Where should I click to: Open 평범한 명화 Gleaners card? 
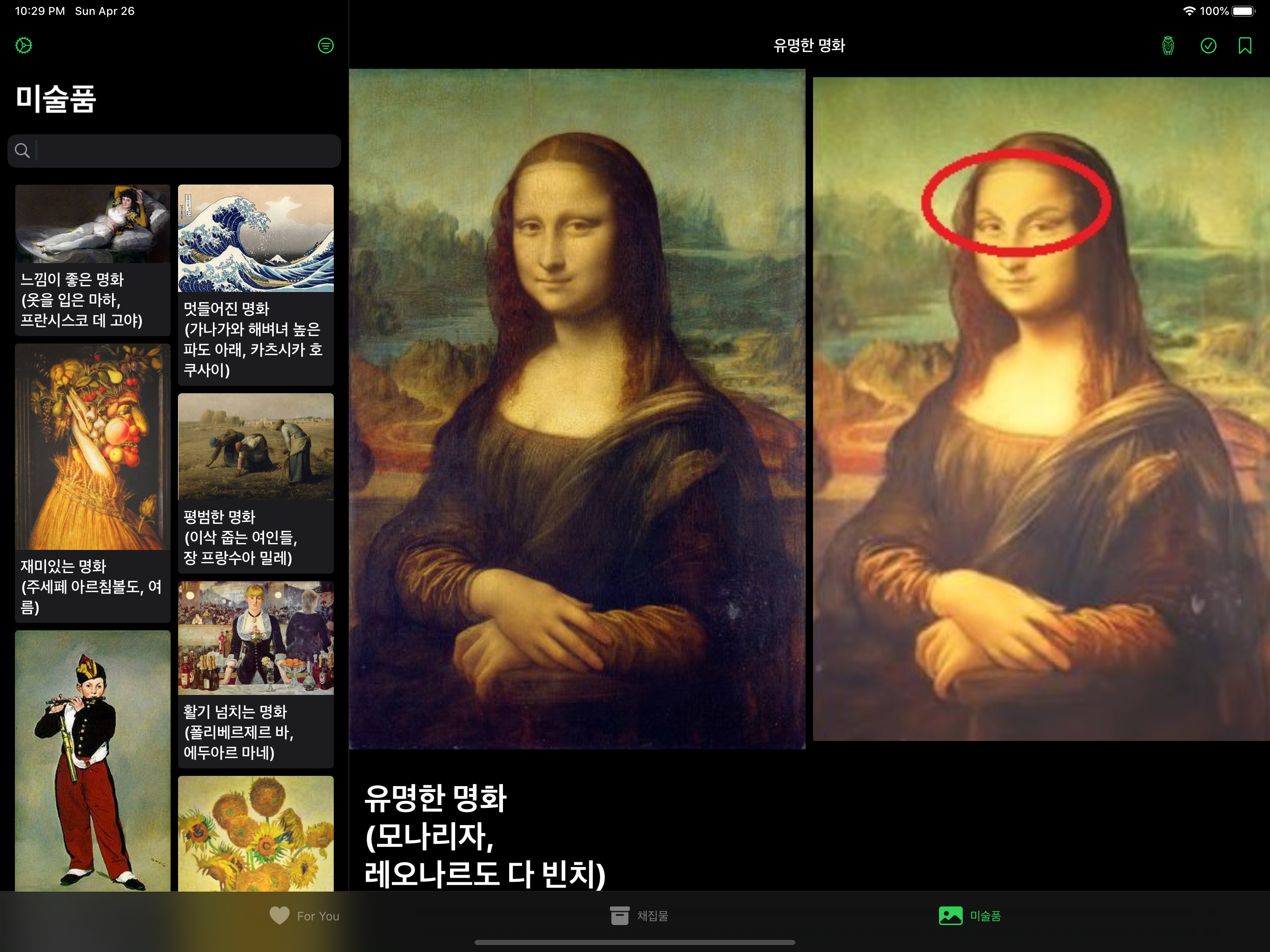coord(256,483)
